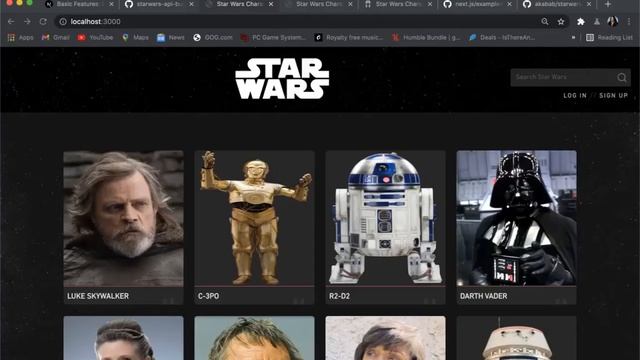
Task: Open the PC Game System bookmark
Action: click(x=273, y=38)
